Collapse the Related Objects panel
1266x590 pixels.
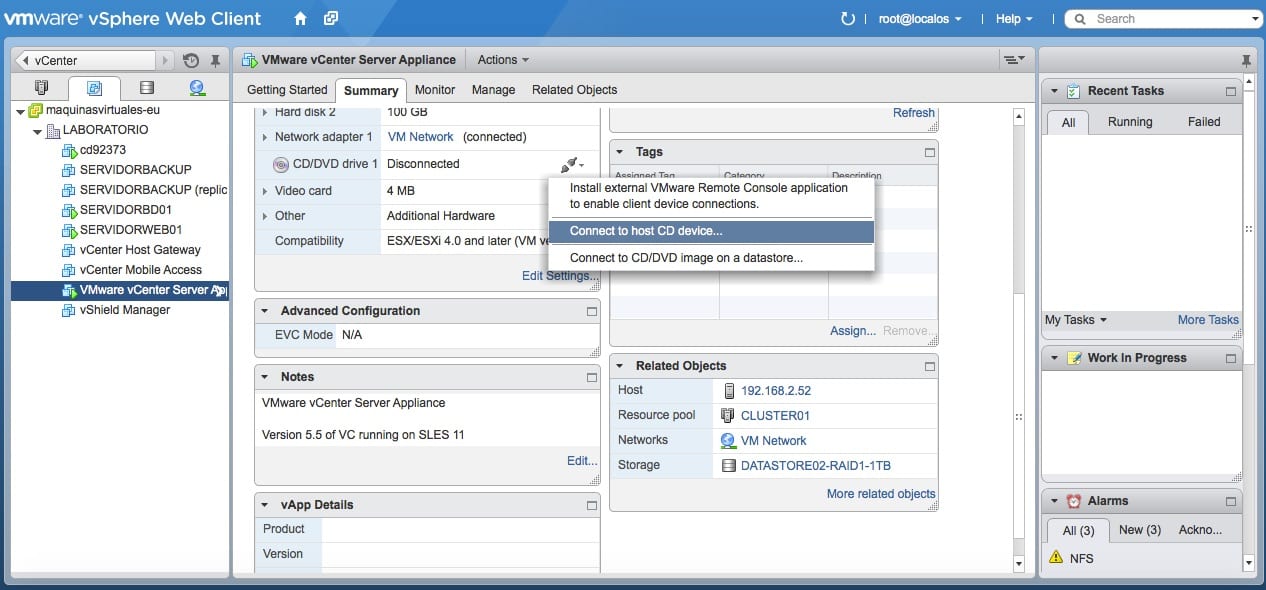(620, 366)
